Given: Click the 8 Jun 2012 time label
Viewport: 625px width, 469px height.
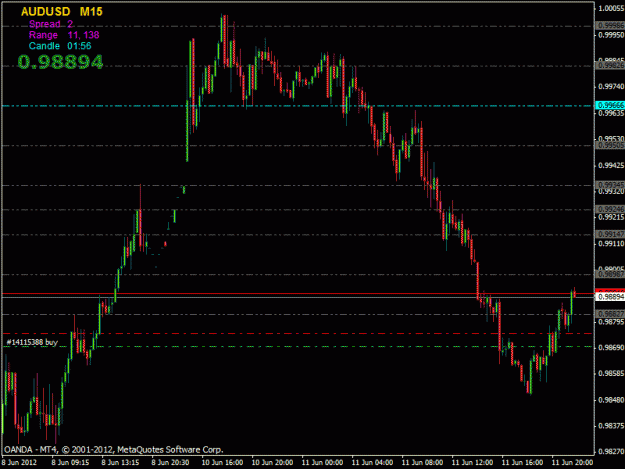Looking at the screenshot, I should coord(19,462).
